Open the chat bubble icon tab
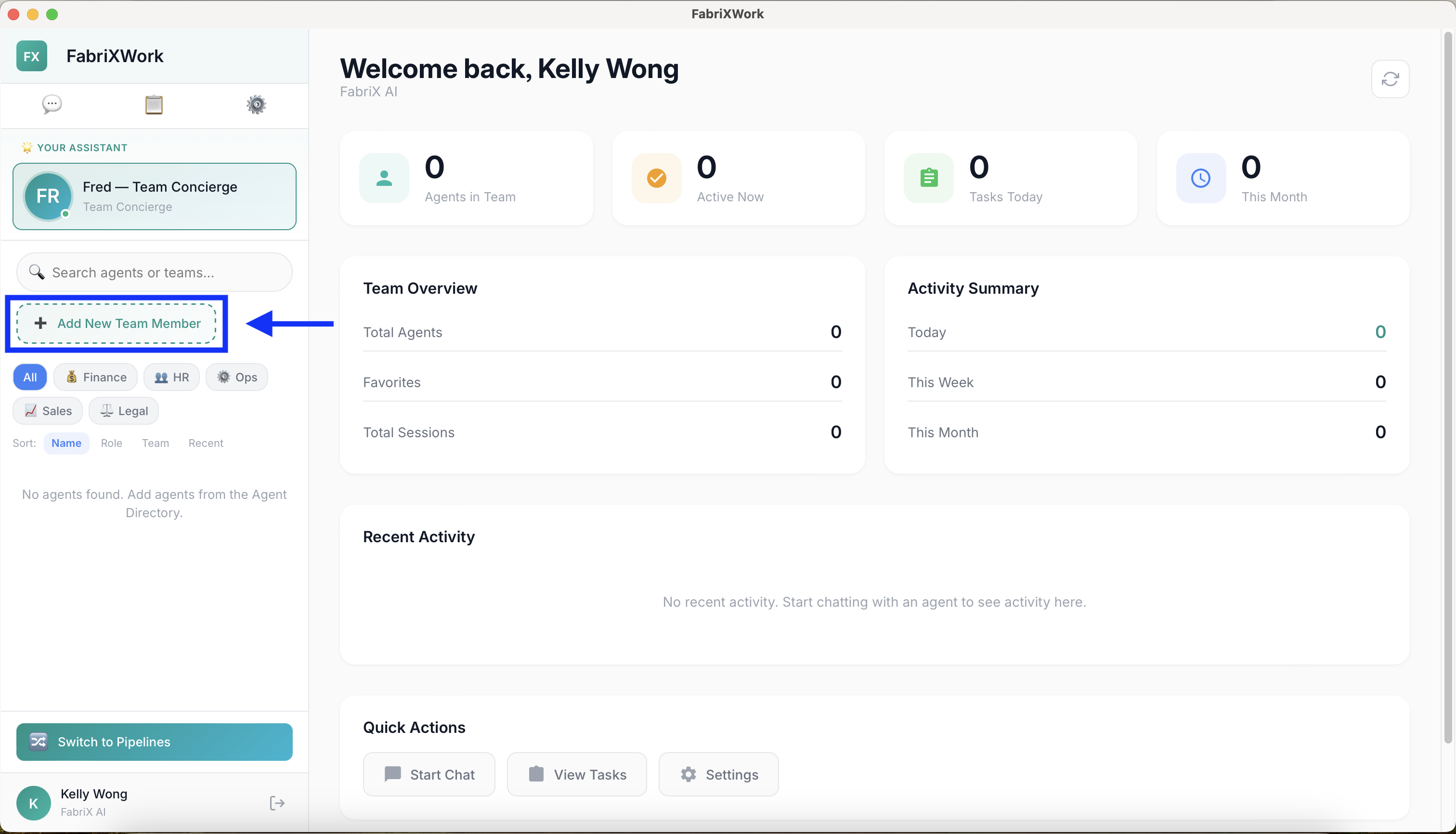This screenshot has height=834, width=1456. pos(52,104)
